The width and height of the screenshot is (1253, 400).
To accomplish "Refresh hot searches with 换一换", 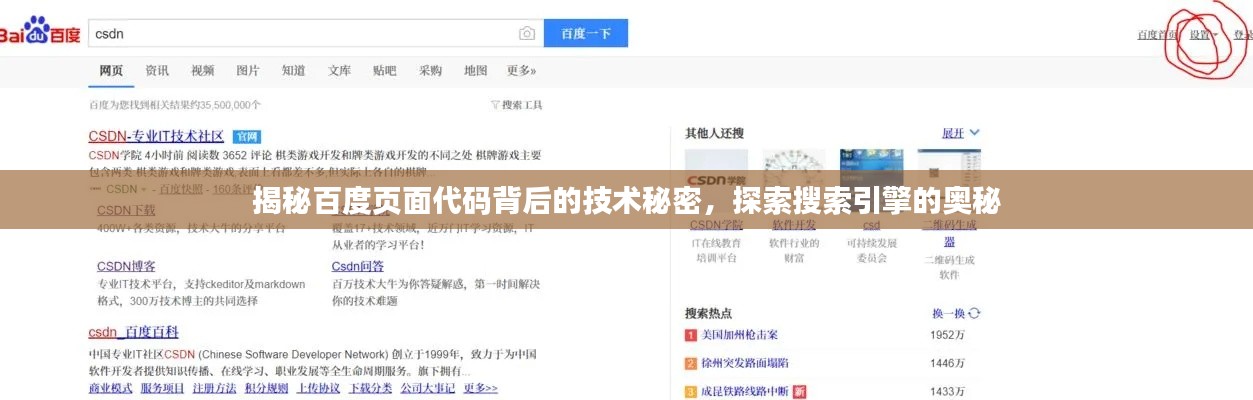I will (956, 313).
